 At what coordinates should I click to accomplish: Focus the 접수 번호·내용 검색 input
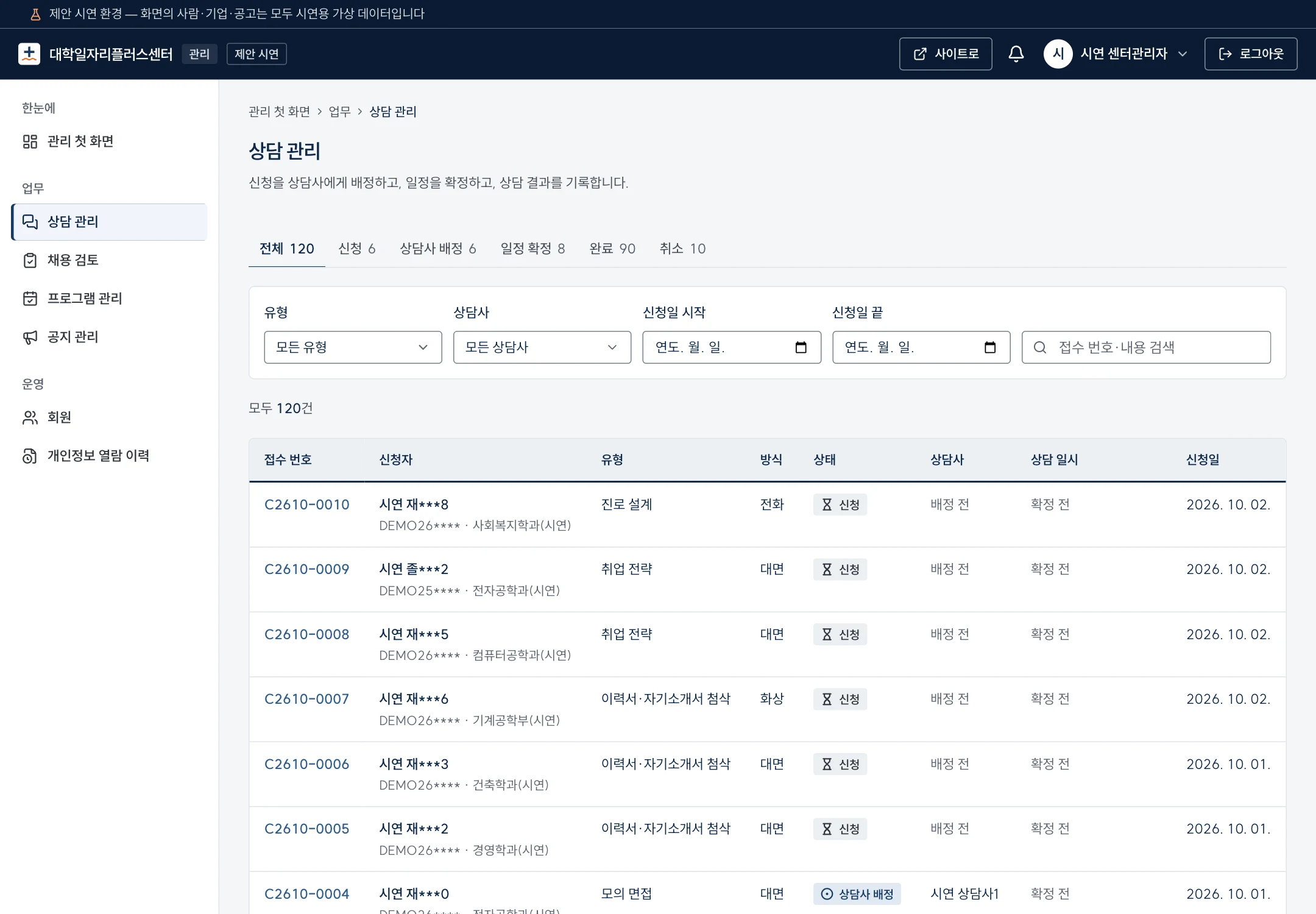pyautogui.click(x=1146, y=347)
